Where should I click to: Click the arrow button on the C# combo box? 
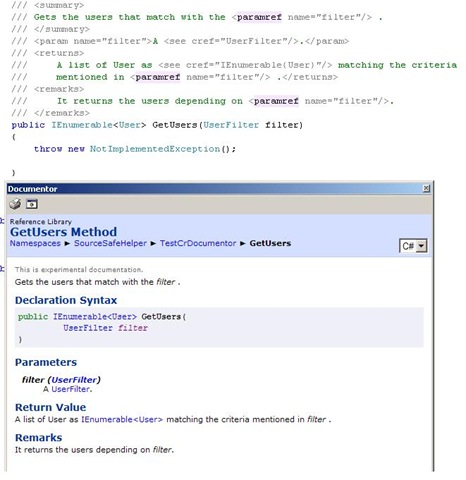coord(421,246)
